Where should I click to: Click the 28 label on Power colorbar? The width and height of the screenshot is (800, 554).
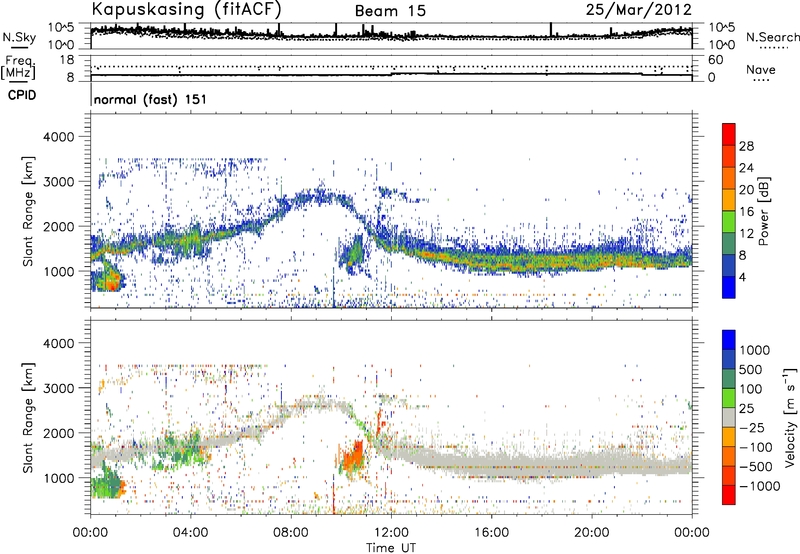tap(746, 146)
